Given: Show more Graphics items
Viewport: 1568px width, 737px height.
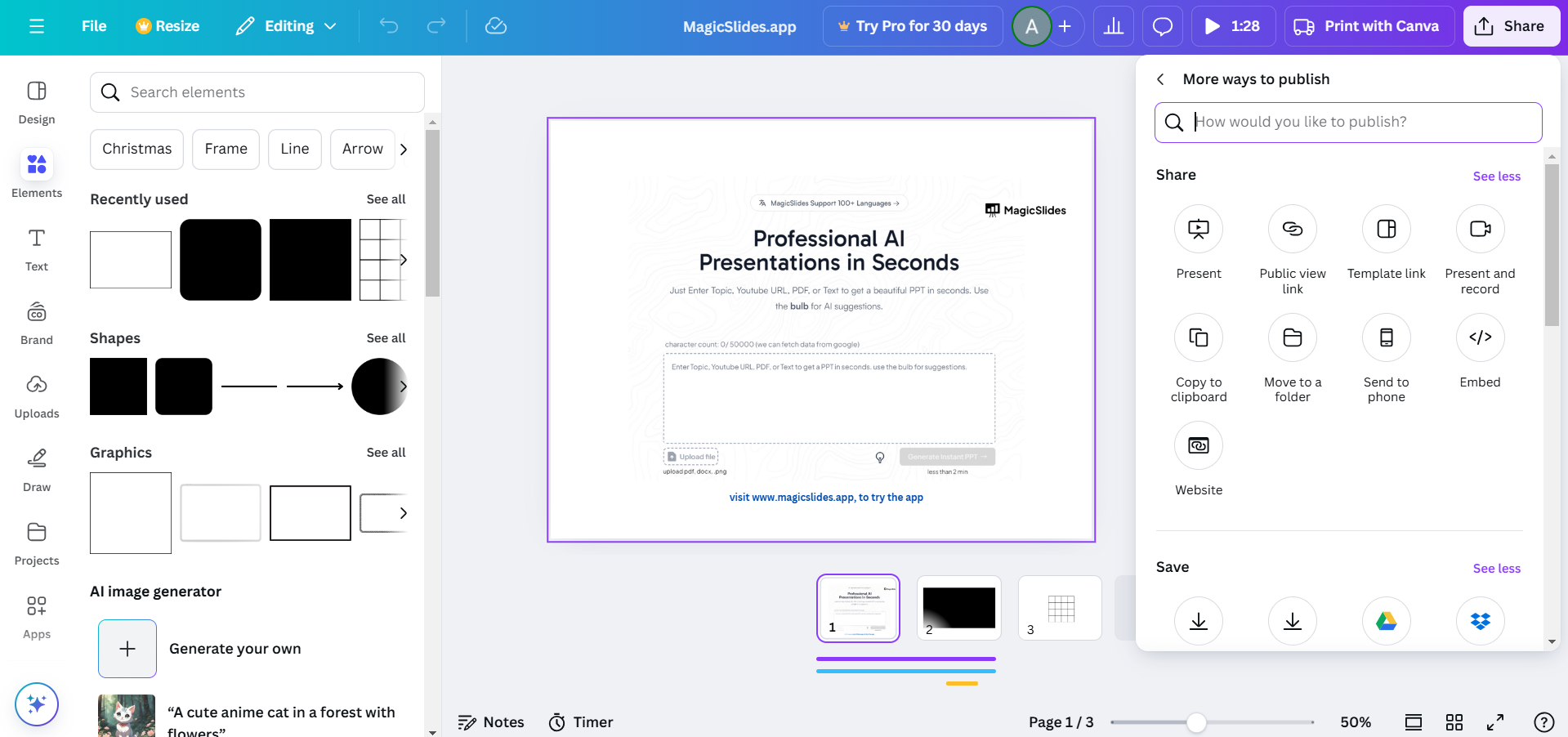Looking at the screenshot, I should [404, 513].
